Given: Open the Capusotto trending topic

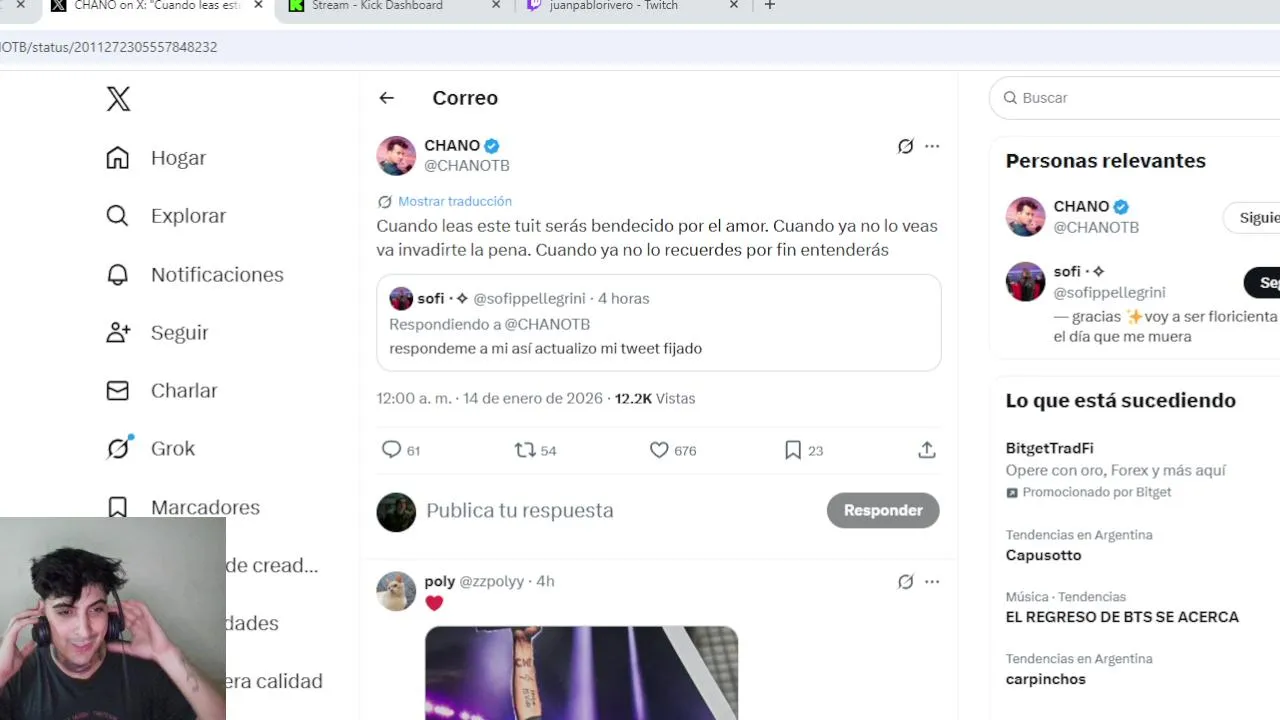Looking at the screenshot, I should [x=1043, y=555].
